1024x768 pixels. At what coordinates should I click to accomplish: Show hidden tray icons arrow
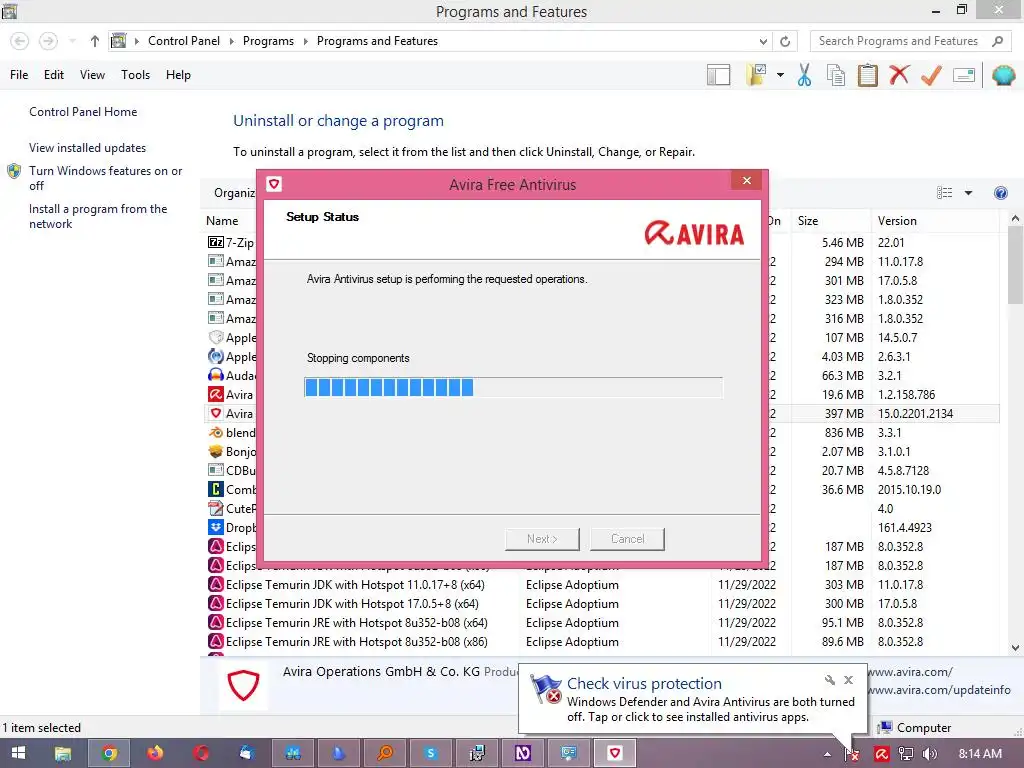(x=827, y=754)
